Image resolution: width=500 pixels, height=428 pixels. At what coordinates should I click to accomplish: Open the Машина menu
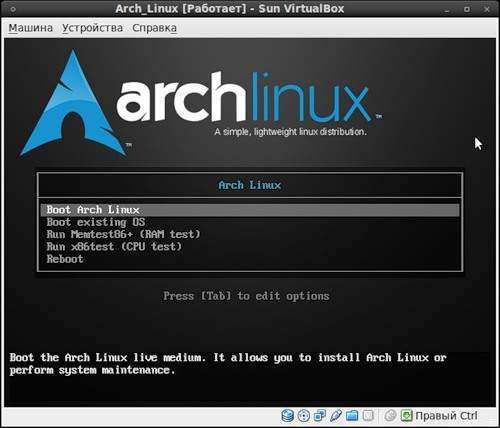click(x=31, y=28)
